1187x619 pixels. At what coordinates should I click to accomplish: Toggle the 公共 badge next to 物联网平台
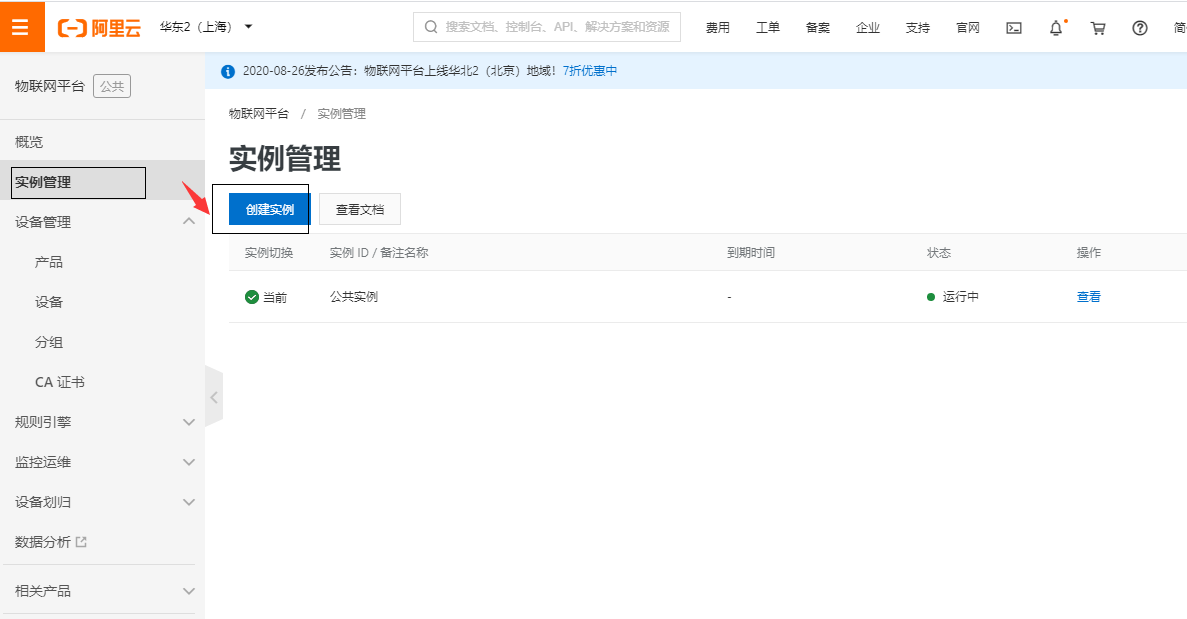pyautogui.click(x=111, y=86)
